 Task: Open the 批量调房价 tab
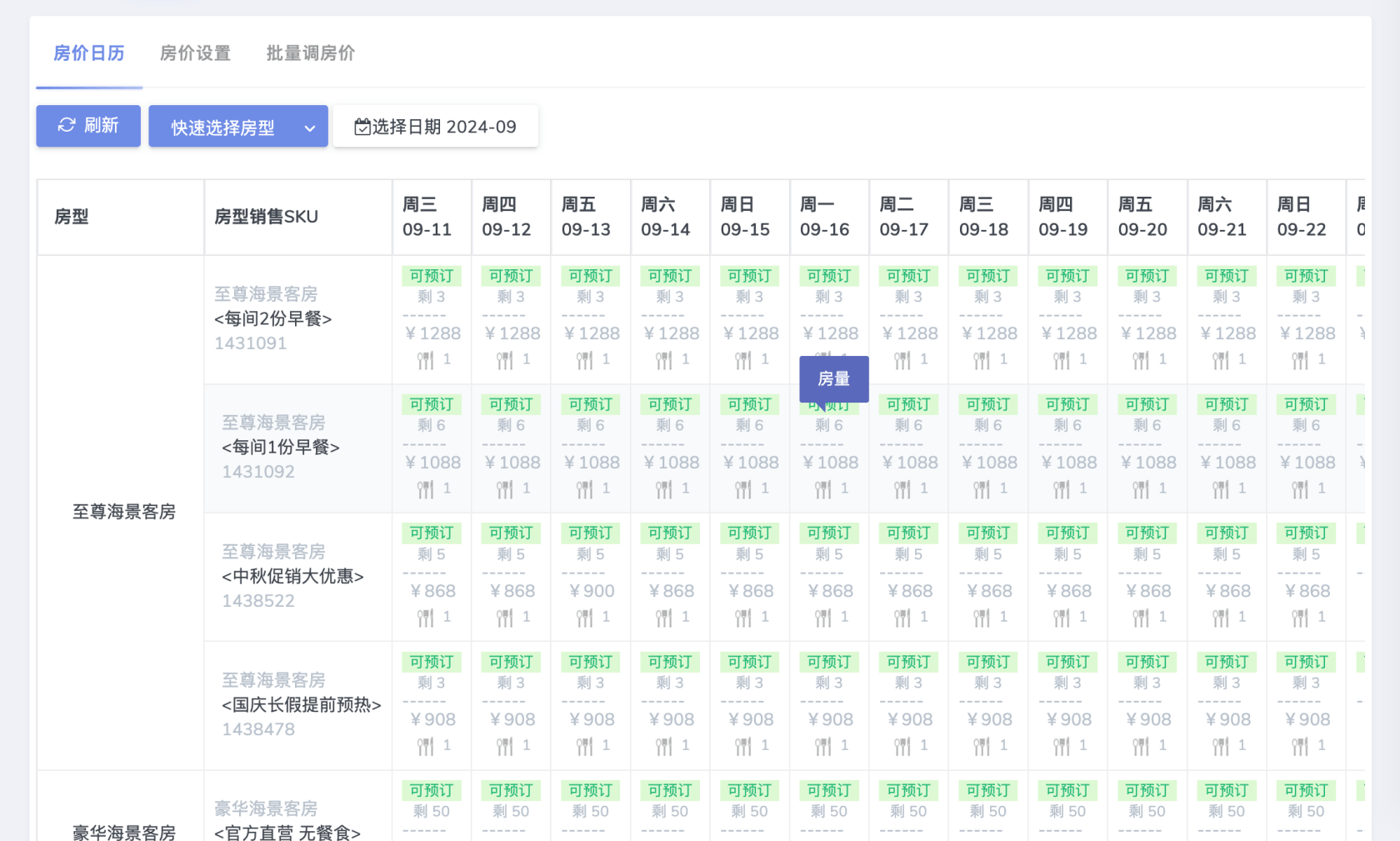(x=310, y=53)
